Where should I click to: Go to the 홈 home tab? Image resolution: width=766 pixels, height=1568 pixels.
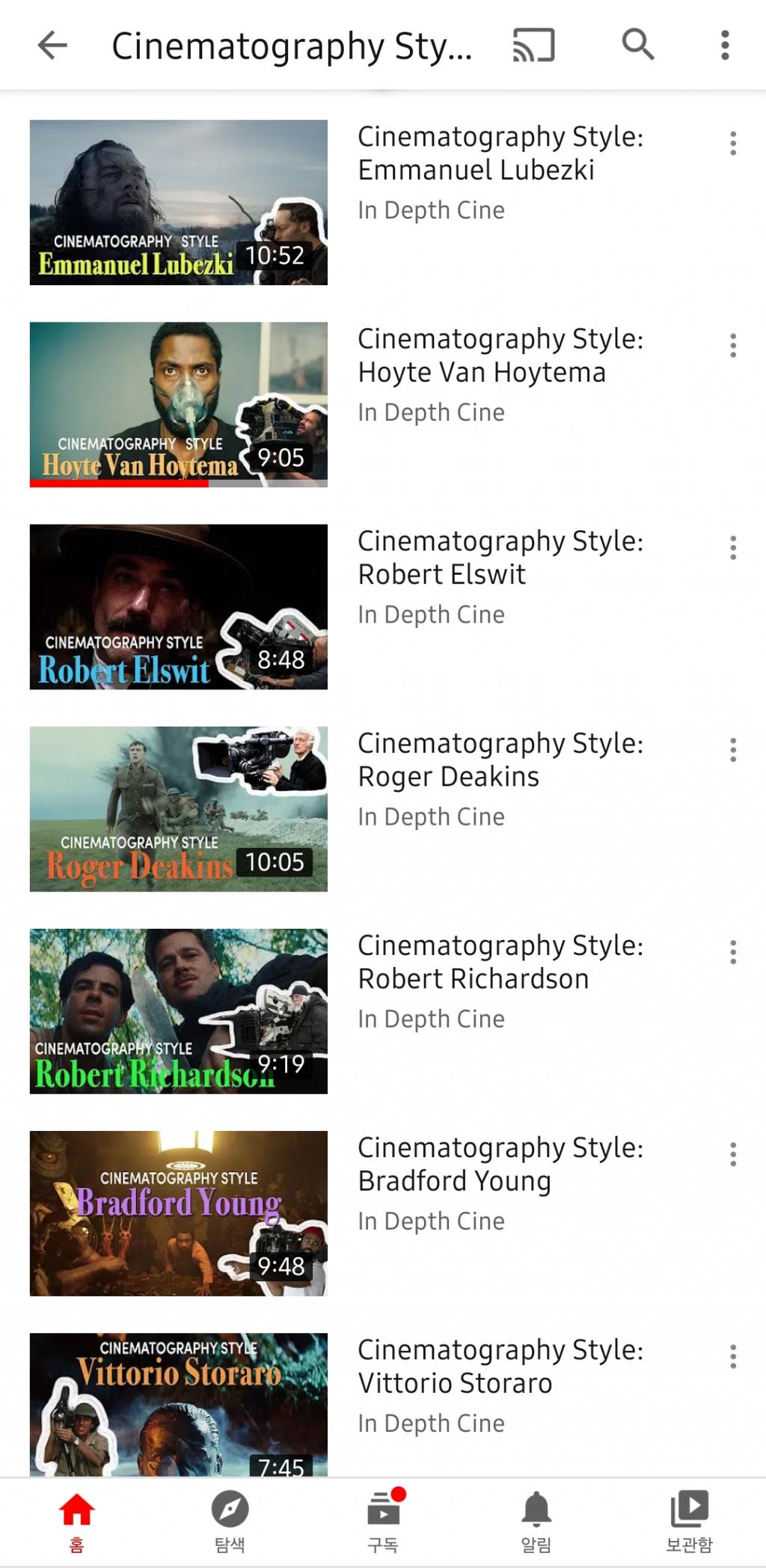(x=76, y=1522)
